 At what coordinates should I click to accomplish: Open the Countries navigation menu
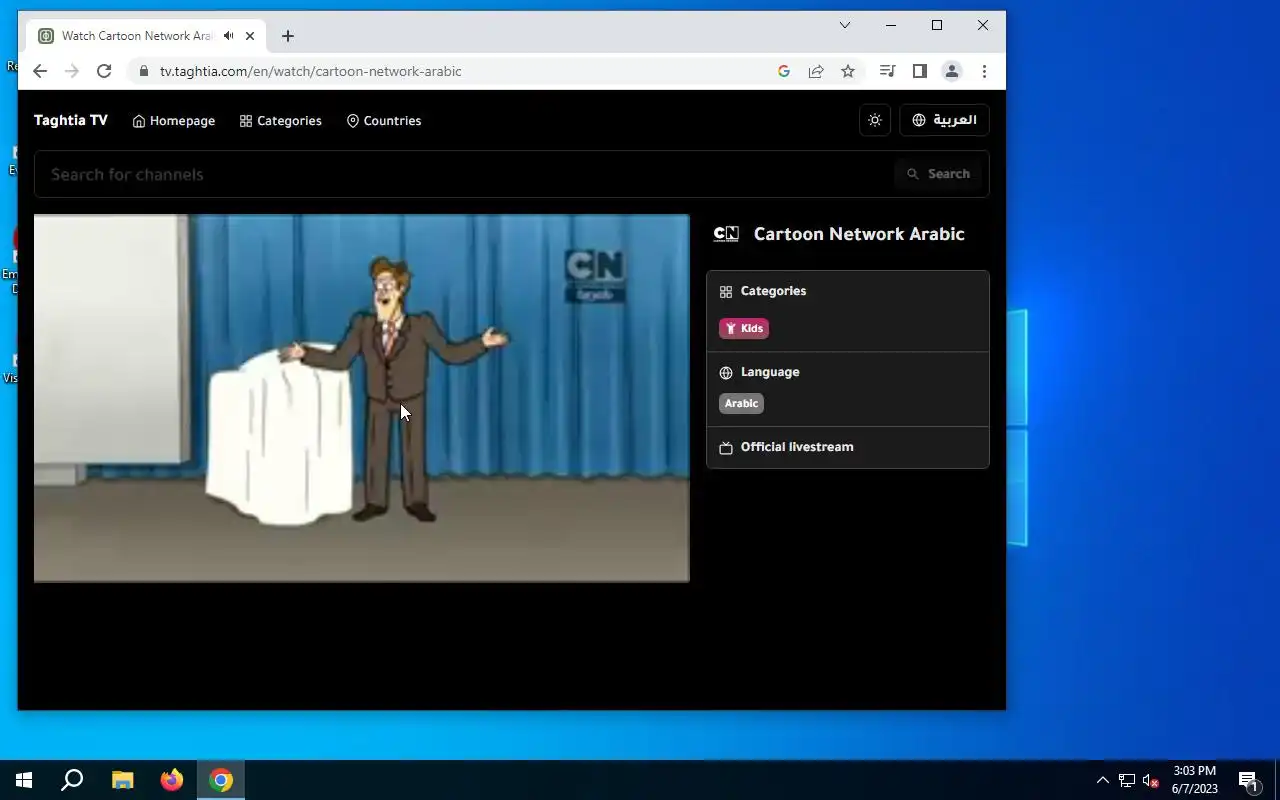click(384, 121)
